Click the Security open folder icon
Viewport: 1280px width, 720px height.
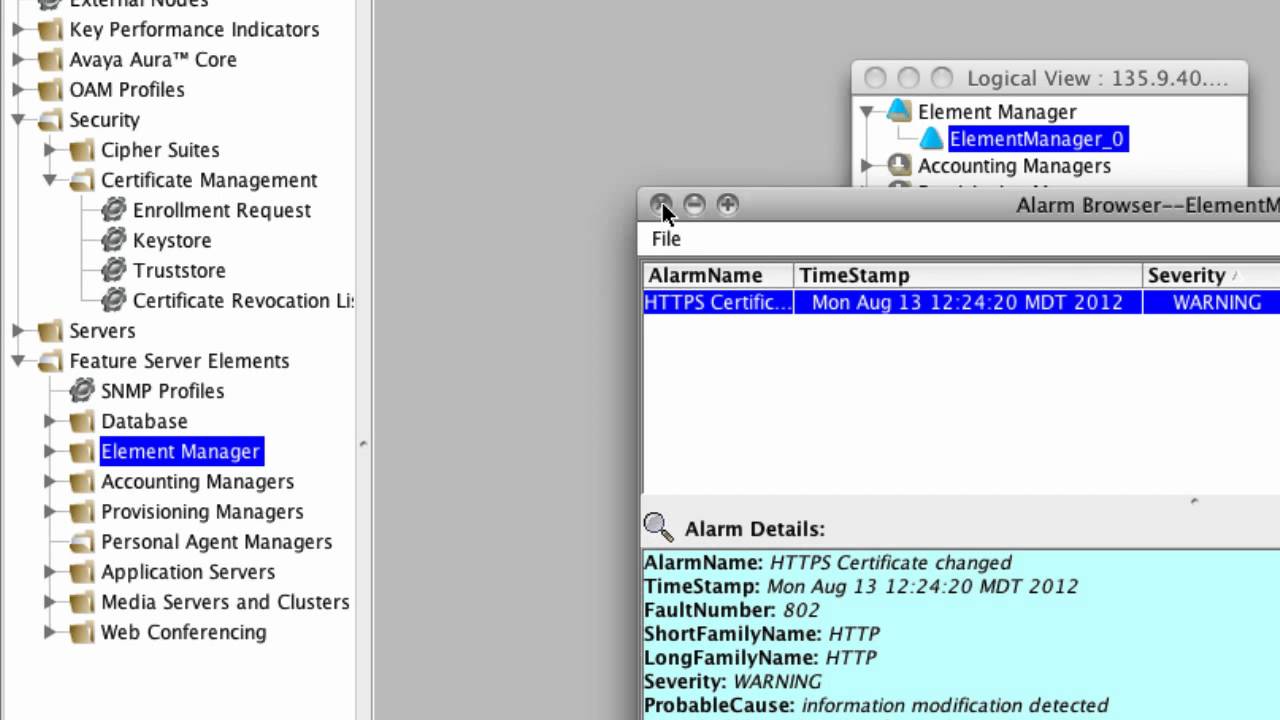[50, 120]
